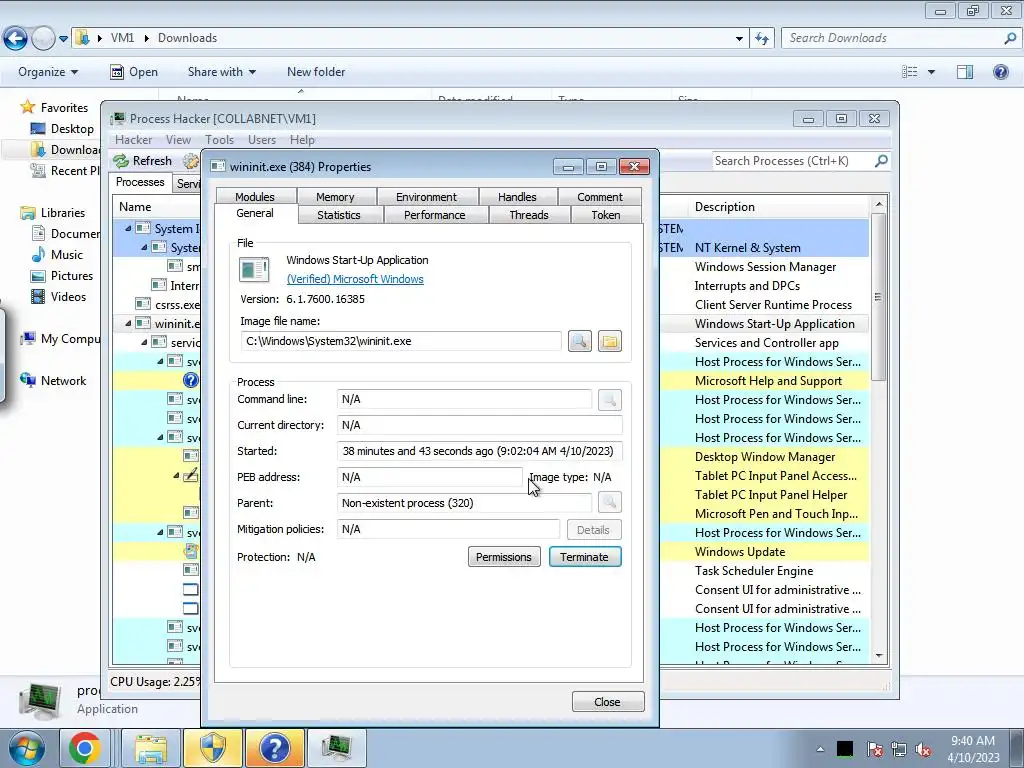Switch to the Threads tab
This screenshot has width=1024, height=768.
[x=529, y=215]
